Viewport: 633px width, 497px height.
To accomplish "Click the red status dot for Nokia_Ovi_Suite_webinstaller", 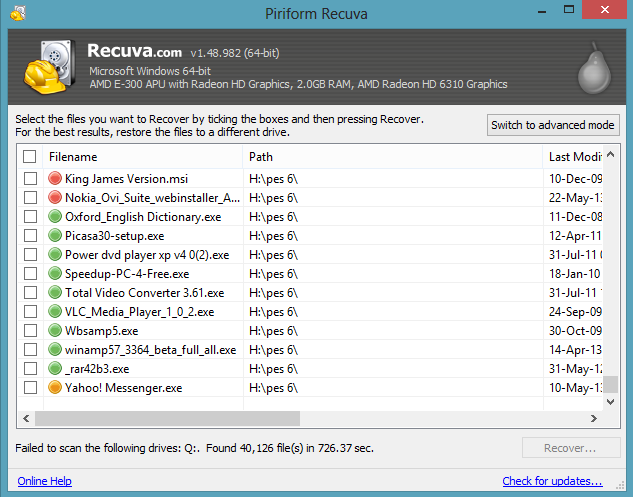I will [x=54, y=197].
